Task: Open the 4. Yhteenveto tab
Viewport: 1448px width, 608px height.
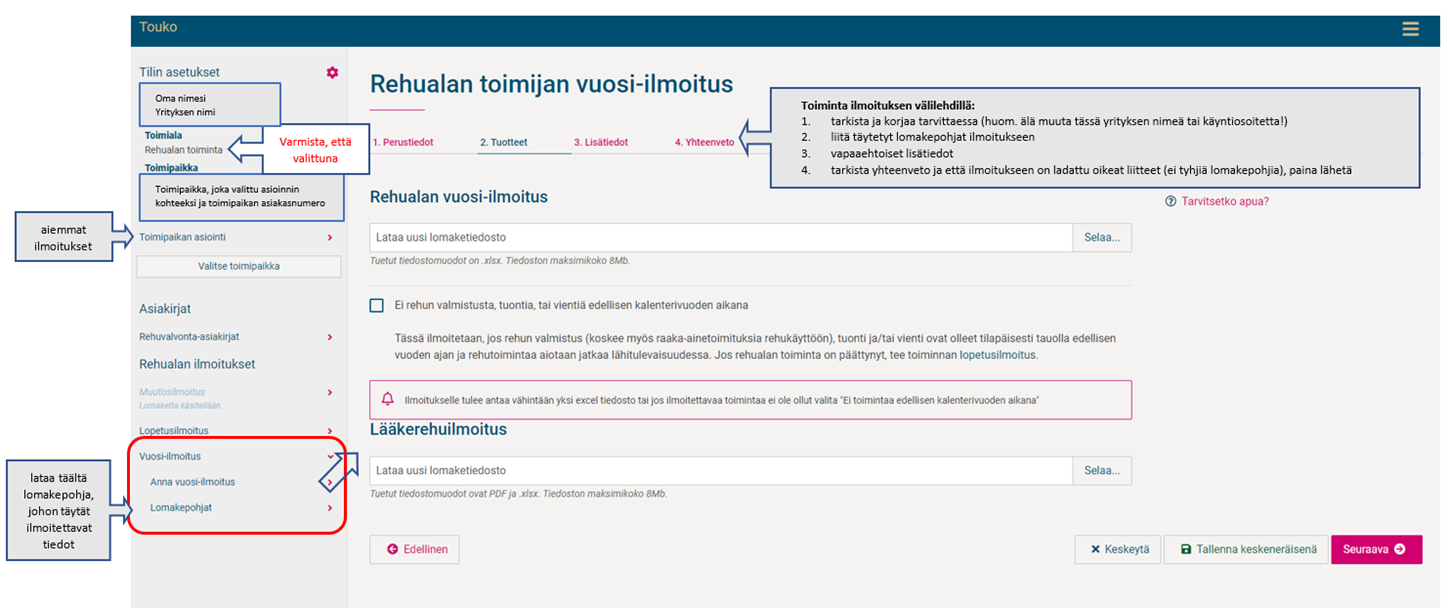Action: [x=704, y=143]
